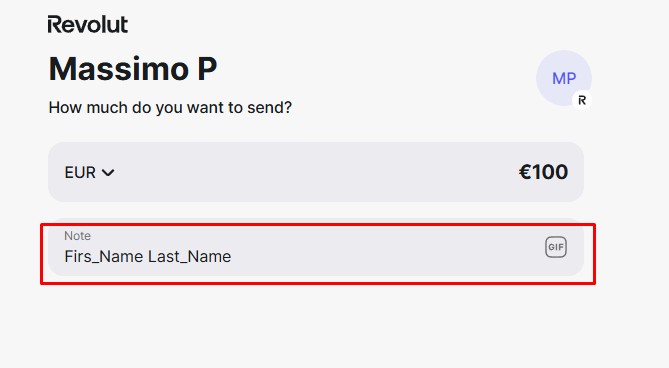Click the empty middle of the EUR amount card
The height and width of the screenshot is (368, 669).
[x=316, y=172]
